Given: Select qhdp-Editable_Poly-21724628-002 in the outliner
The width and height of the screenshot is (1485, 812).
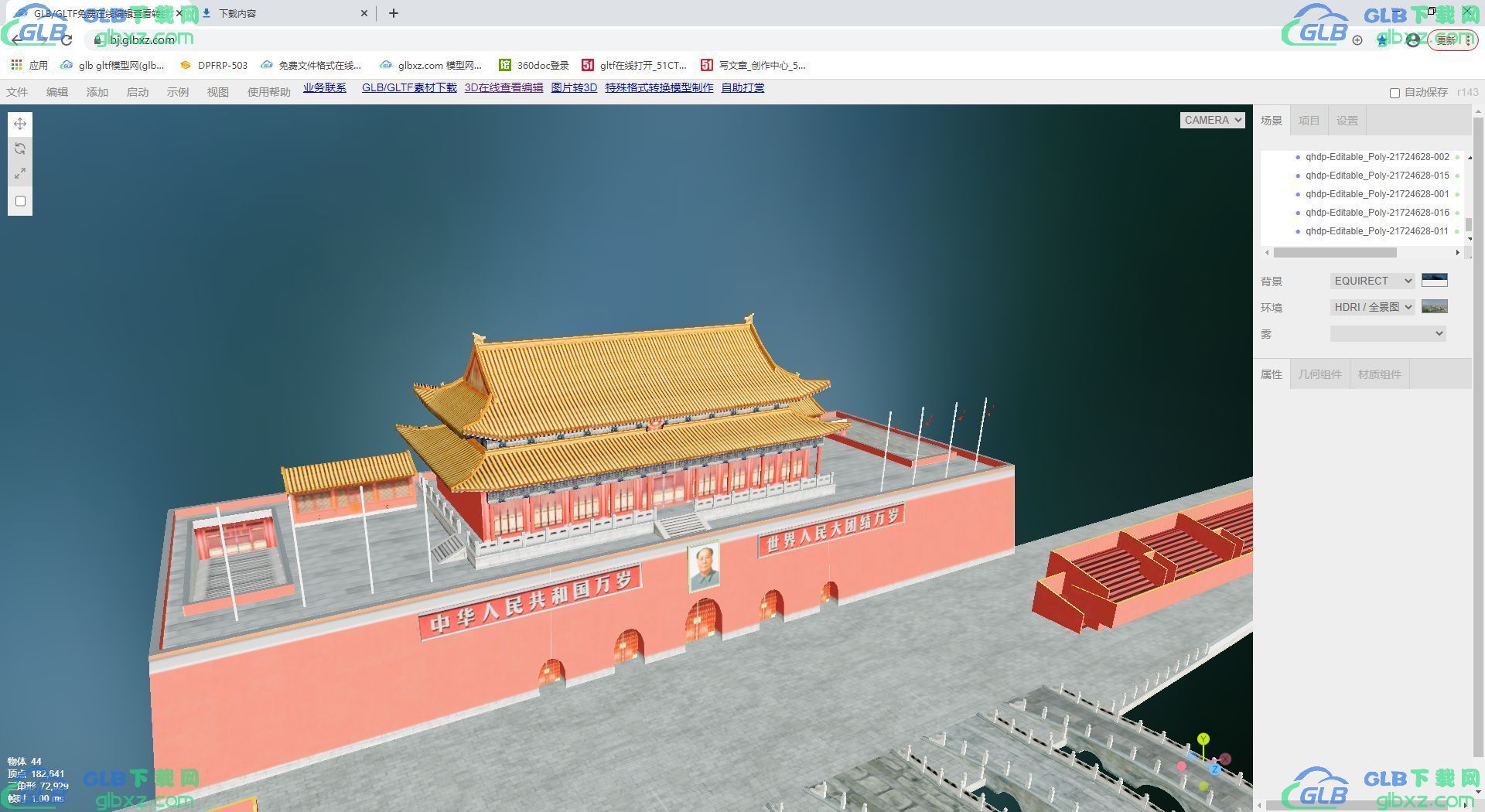Looking at the screenshot, I should pos(1363,157).
